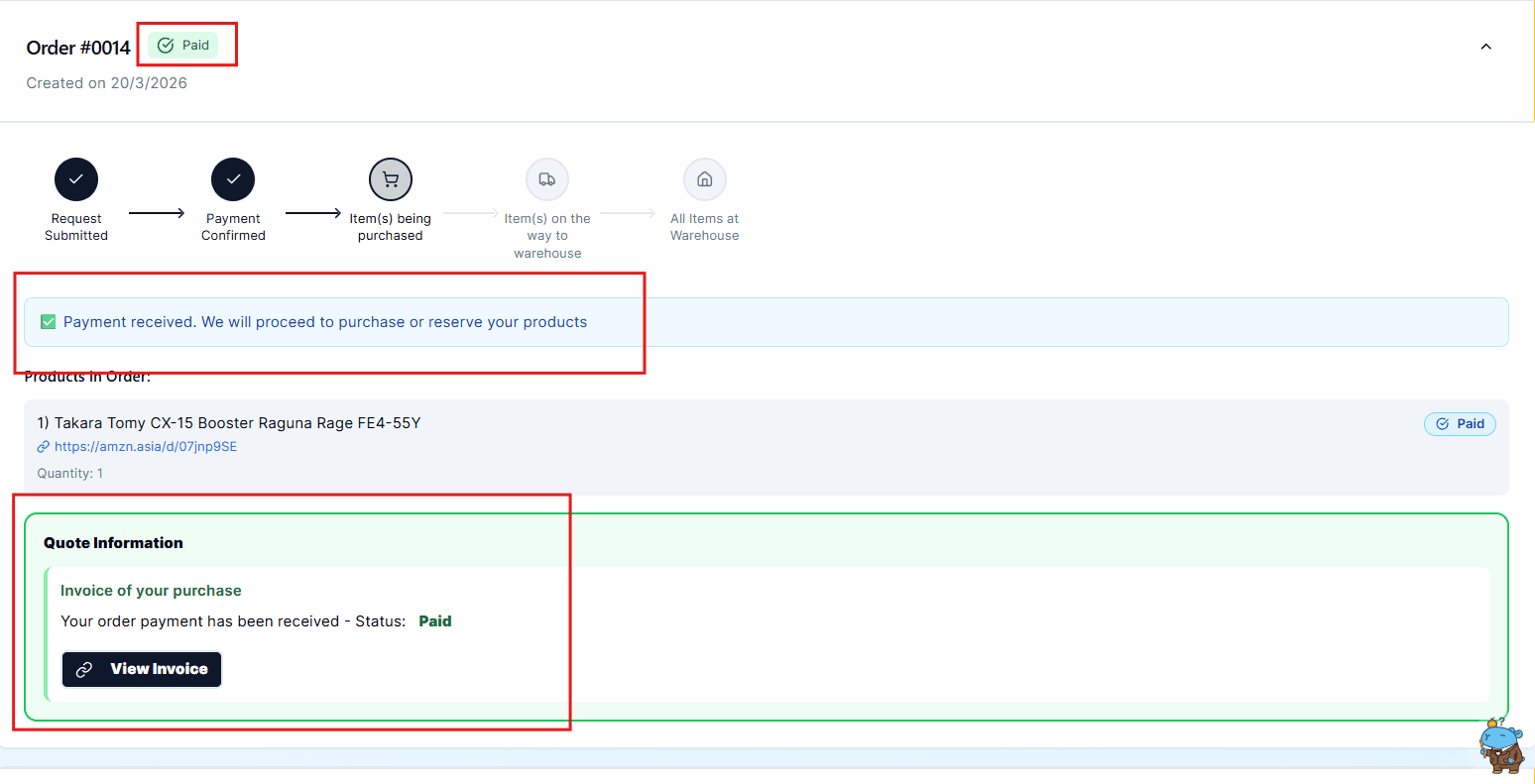Click the Order #0014 title
This screenshot has height=784, width=1535.
coord(78,48)
